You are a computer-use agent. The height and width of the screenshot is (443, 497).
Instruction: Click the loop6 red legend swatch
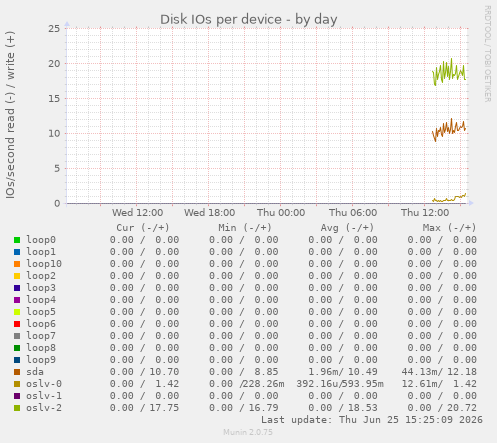click(17, 324)
